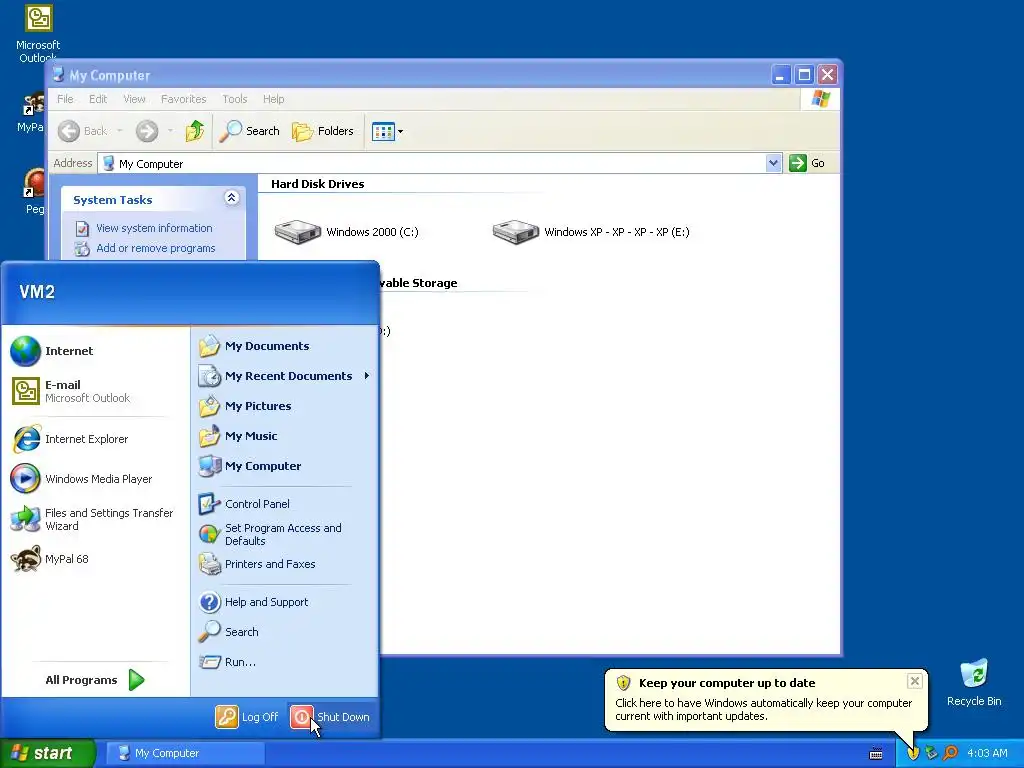Screen dimensions: 1024x768
Task: Click the start button on taskbar
Action: [x=47, y=753]
